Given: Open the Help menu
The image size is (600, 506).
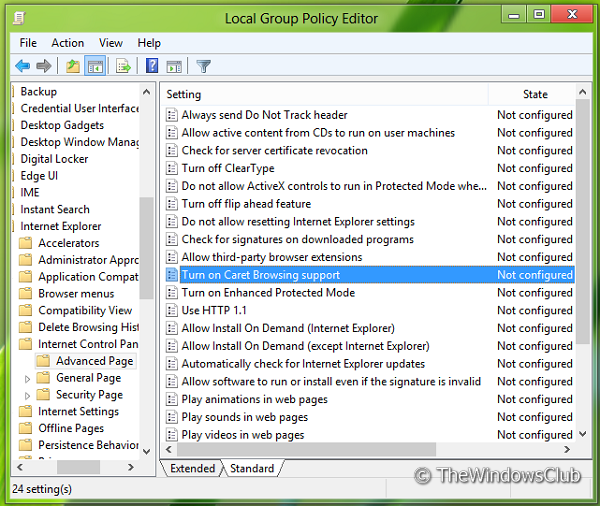Looking at the screenshot, I should 149,43.
